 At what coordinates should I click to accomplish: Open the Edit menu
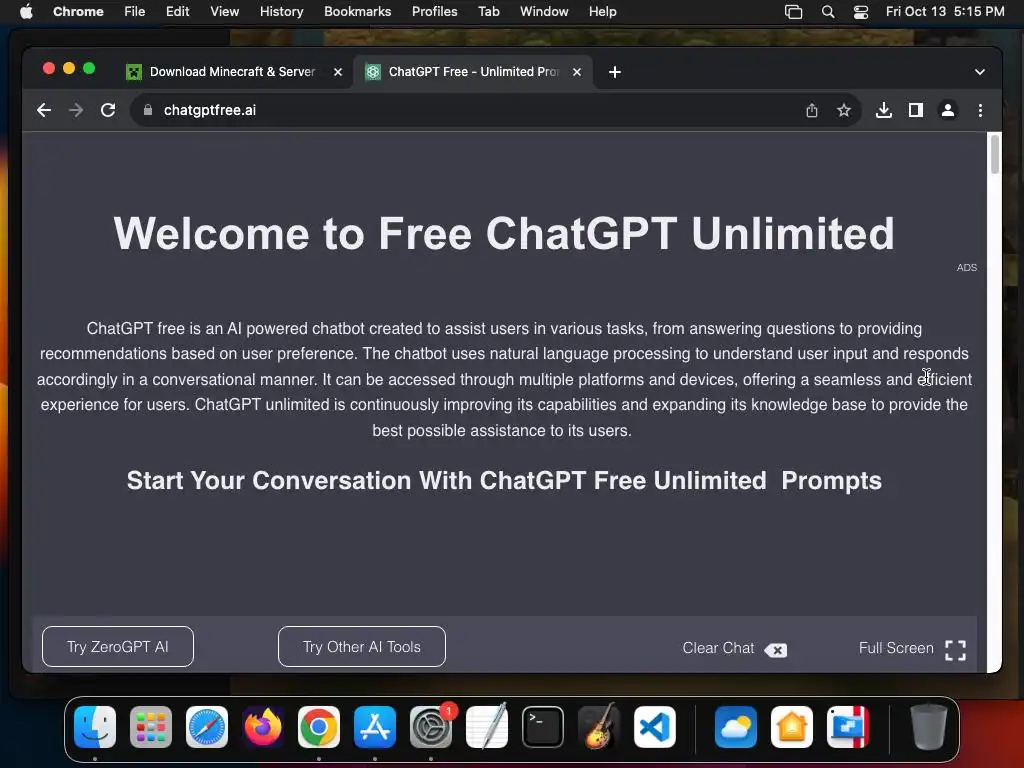pyautogui.click(x=177, y=12)
